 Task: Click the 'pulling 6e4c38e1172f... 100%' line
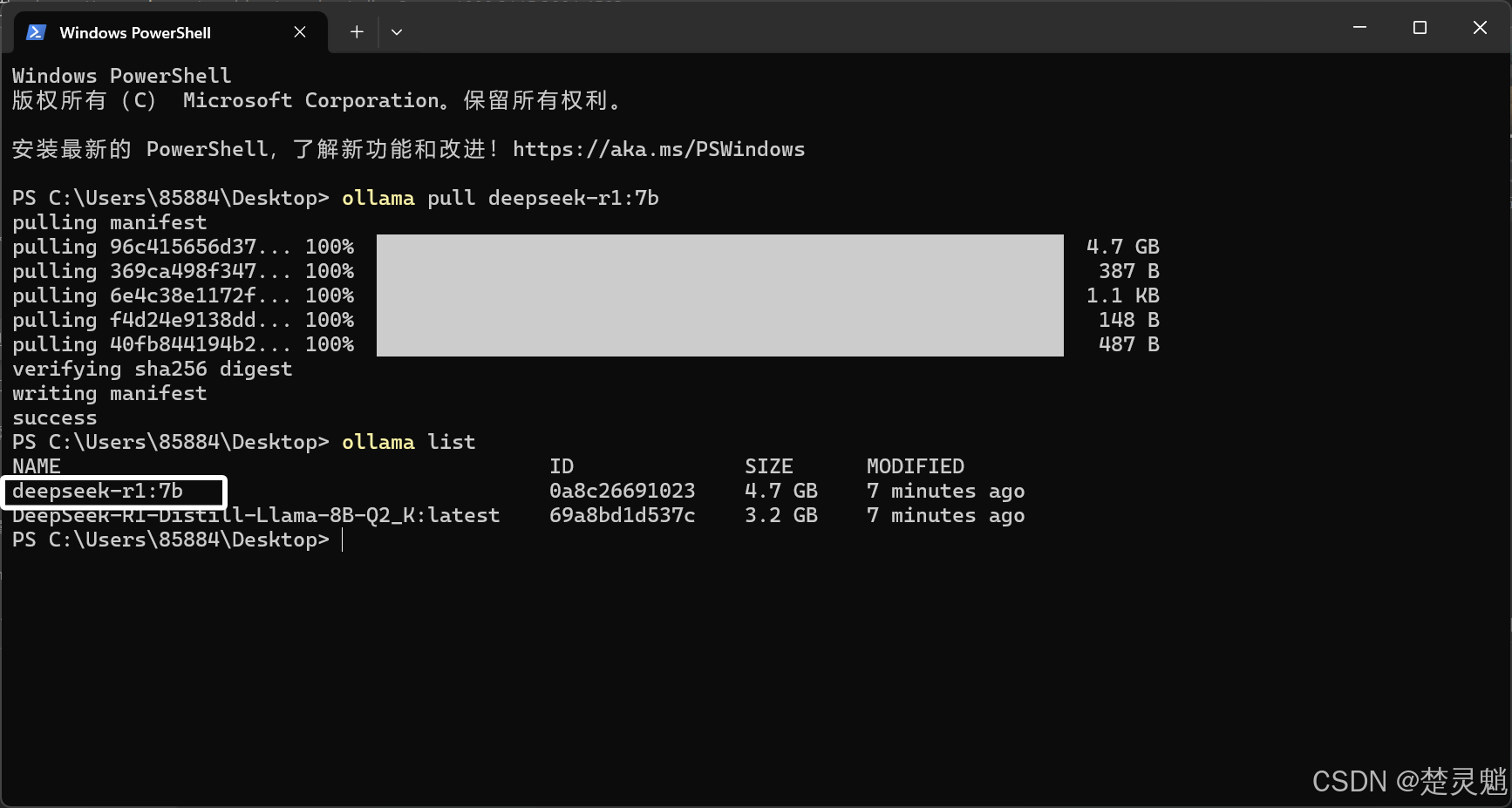click(x=183, y=295)
